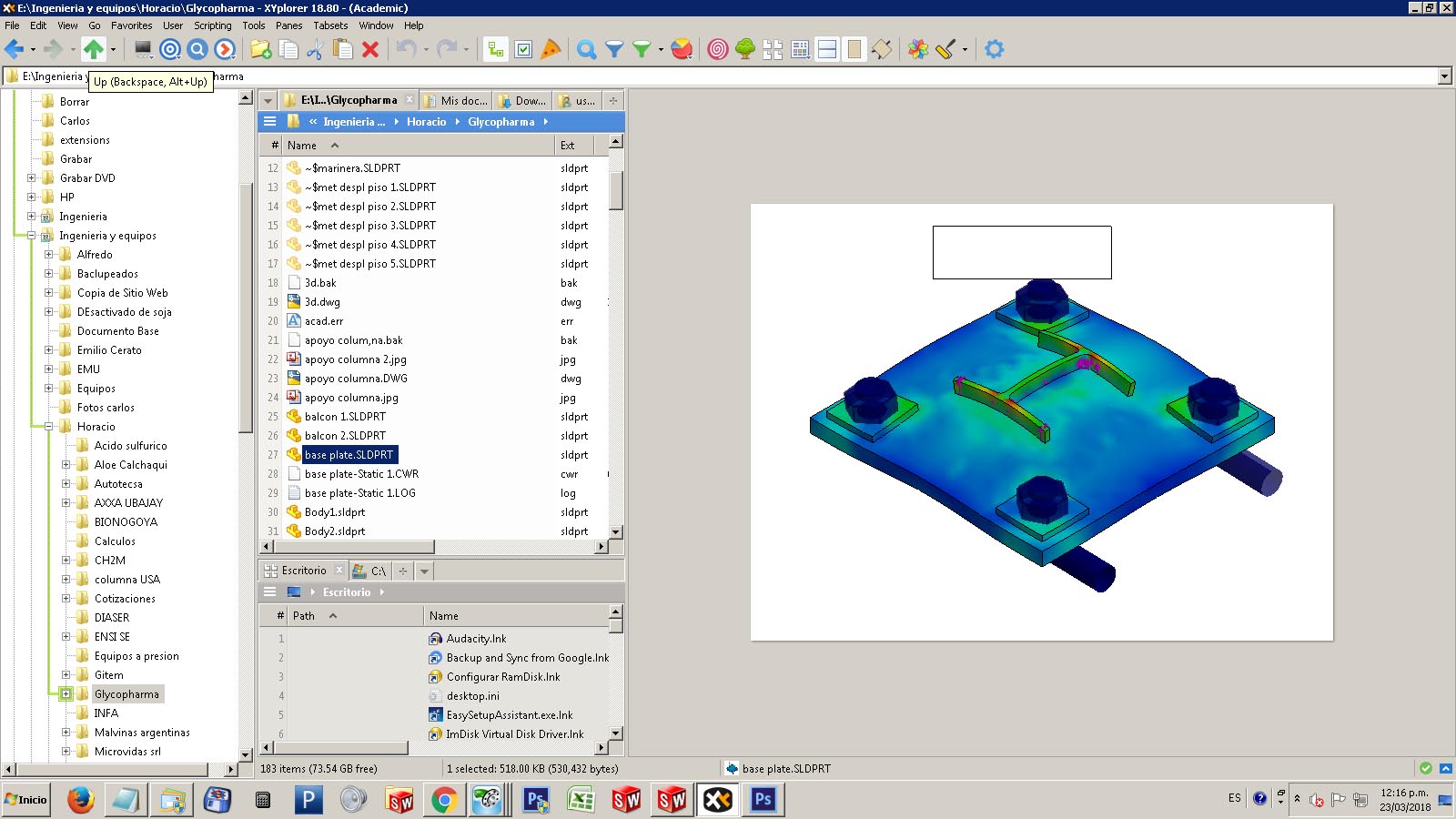Open the paintbrush icon dropdown arrow
1456x819 pixels.
(x=965, y=49)
